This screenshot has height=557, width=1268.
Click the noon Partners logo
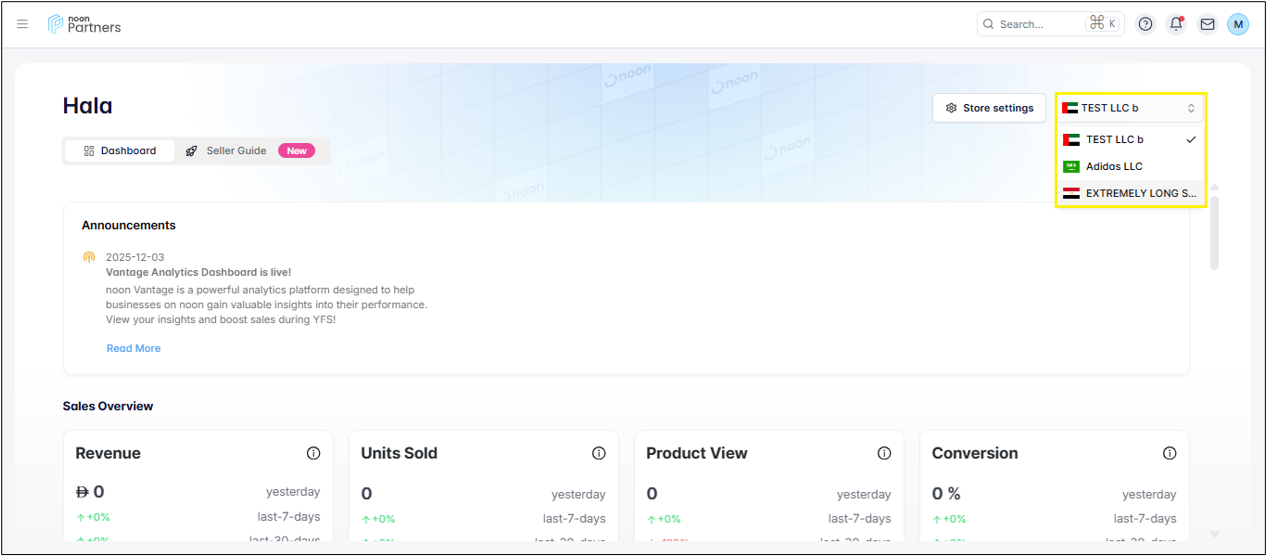[x=84, y=24]
